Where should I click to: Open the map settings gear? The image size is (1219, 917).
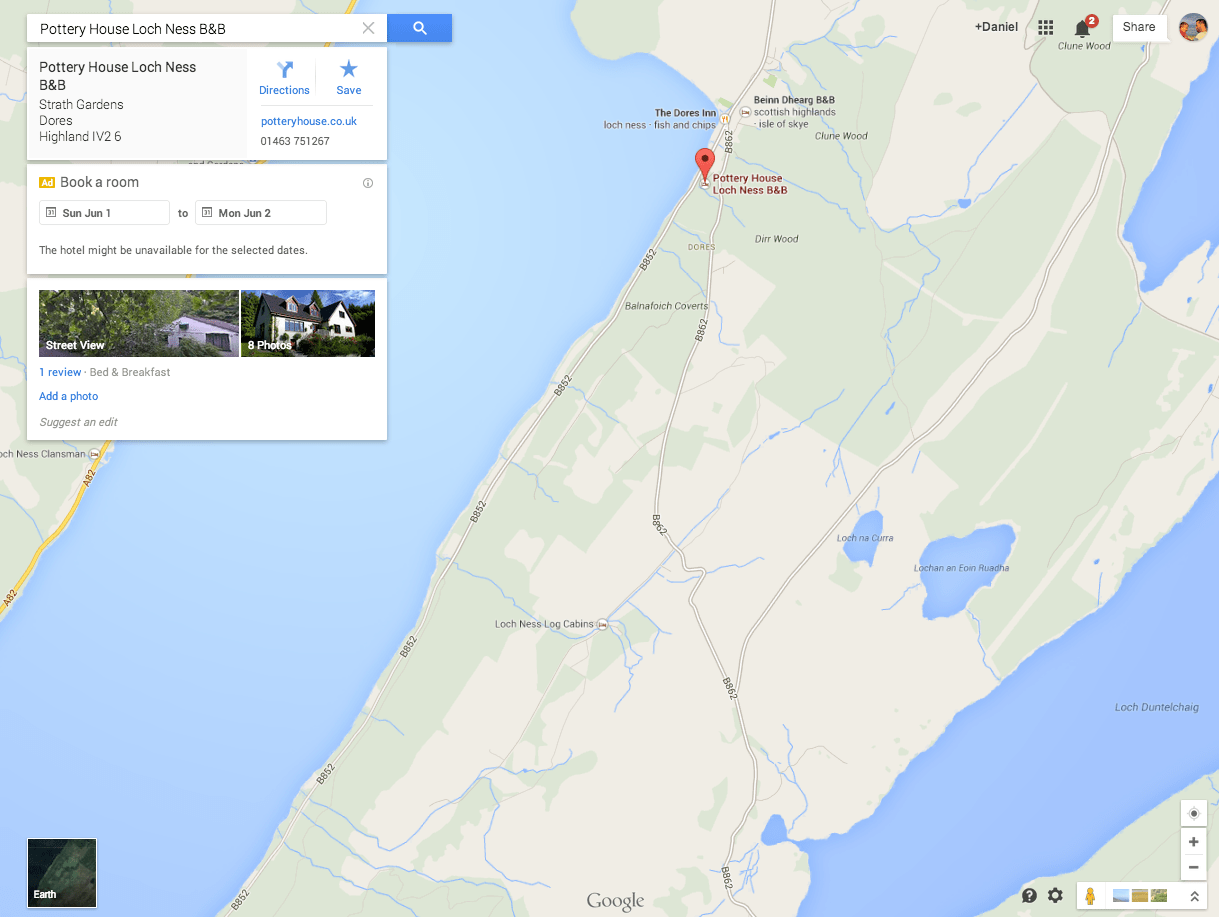click(1055, 895)
